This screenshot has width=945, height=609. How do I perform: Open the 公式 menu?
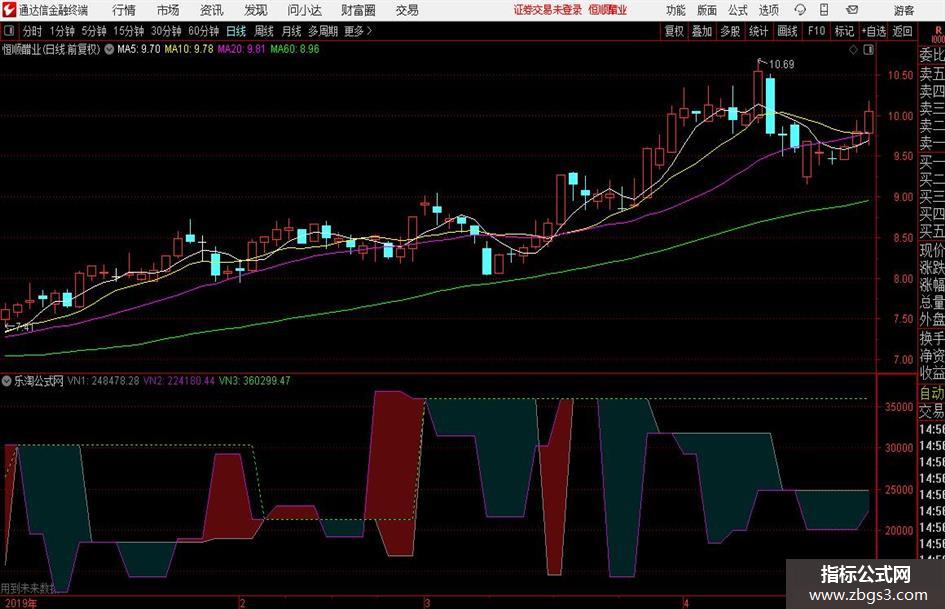(737, 10)
